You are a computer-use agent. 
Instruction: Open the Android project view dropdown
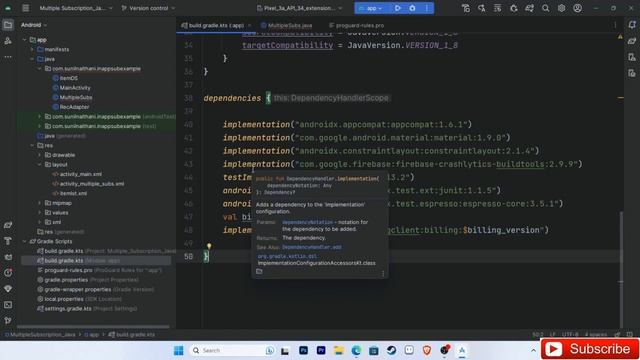point(34,25)
